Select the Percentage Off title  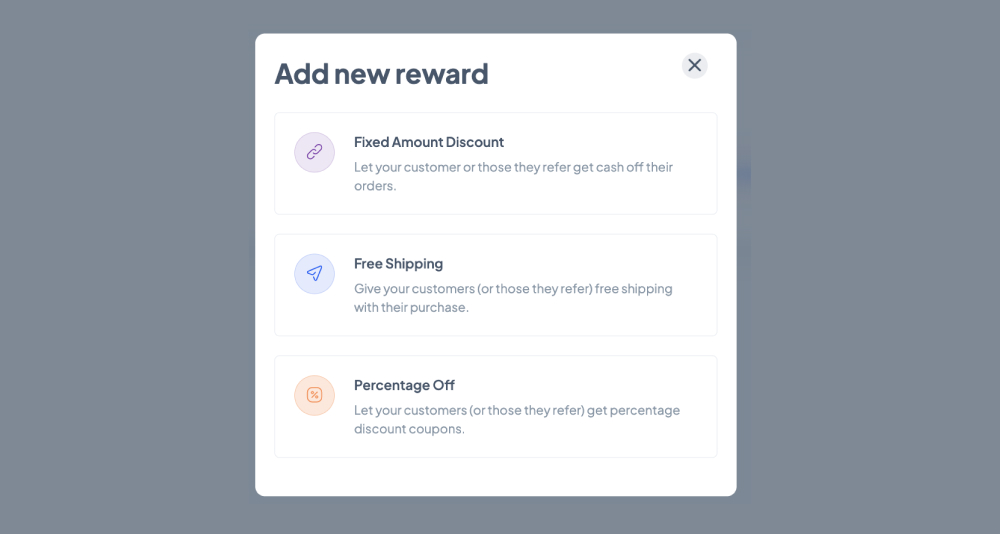click(404, 385)
